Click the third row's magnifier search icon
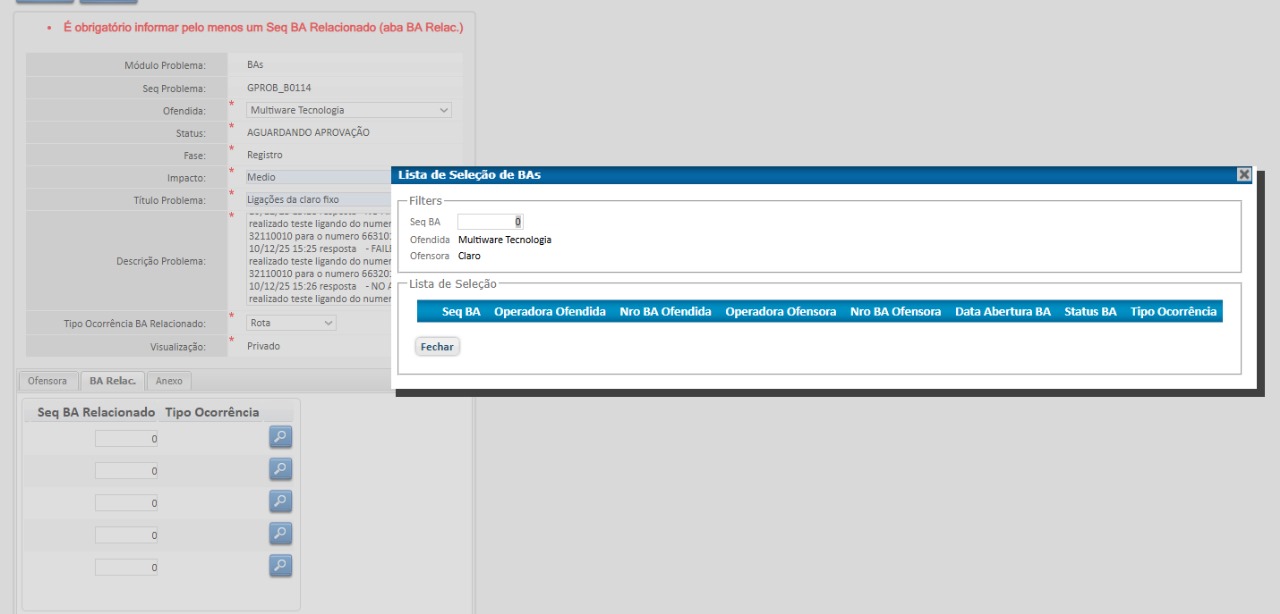Image resolution: width=1280 pixels, height=614 pixels. click(281, 501)
